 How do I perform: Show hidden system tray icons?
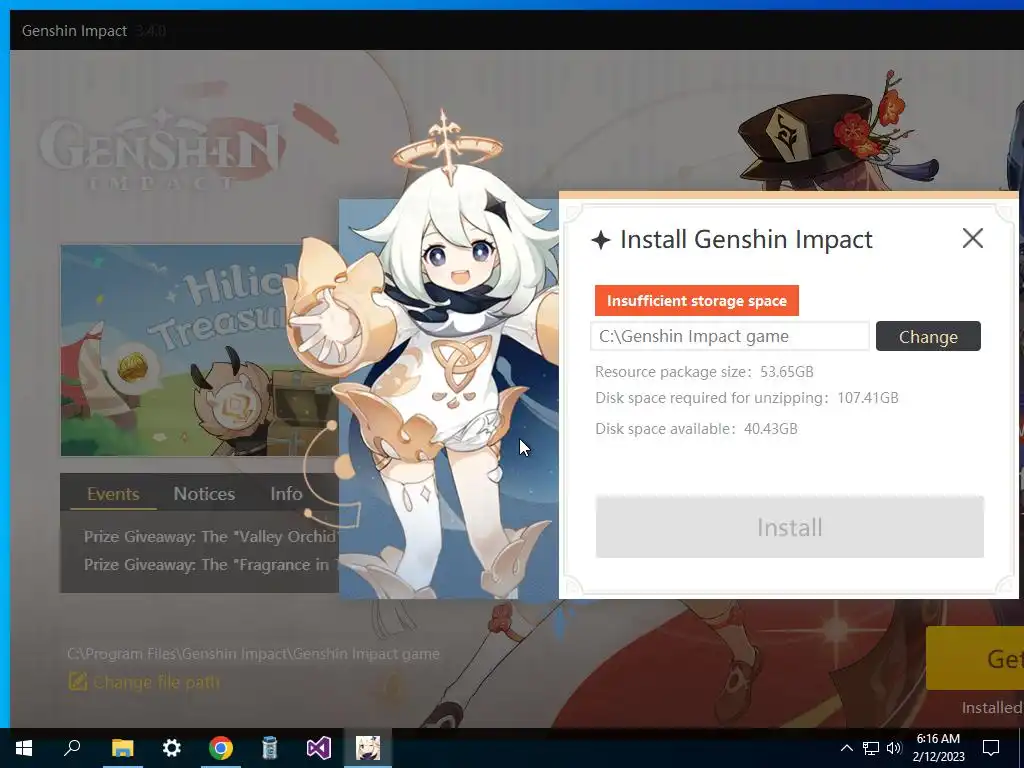pyautogui.click(x=846, y=748)
